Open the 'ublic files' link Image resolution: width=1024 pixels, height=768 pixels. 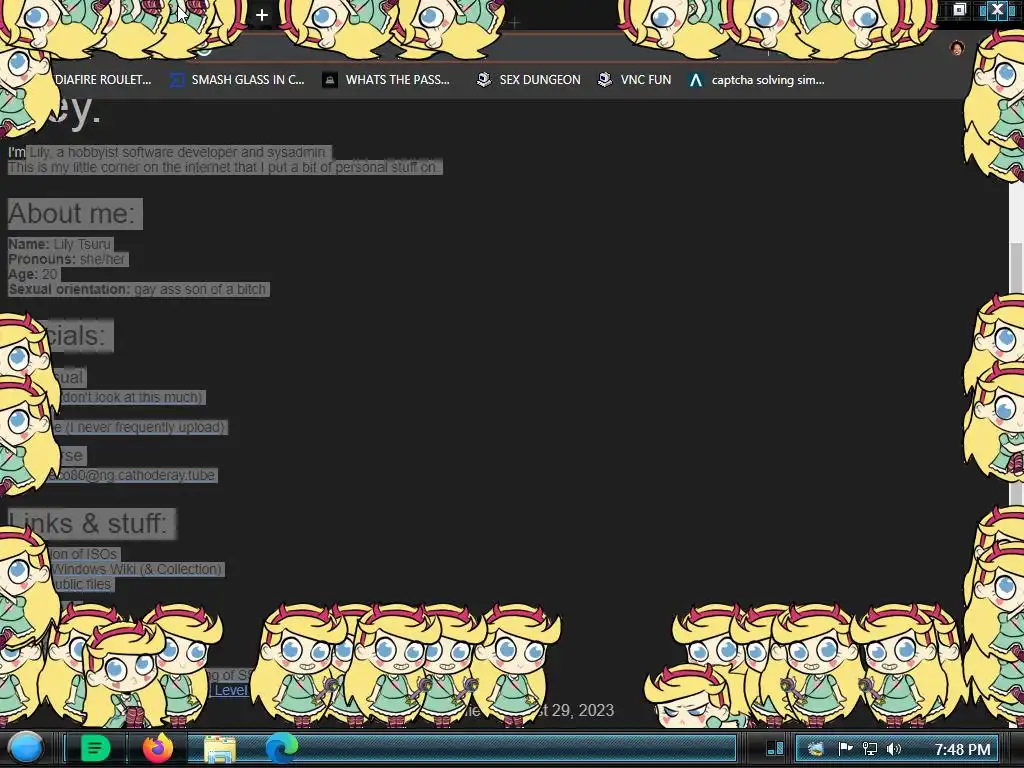click(x=83, y=584)
